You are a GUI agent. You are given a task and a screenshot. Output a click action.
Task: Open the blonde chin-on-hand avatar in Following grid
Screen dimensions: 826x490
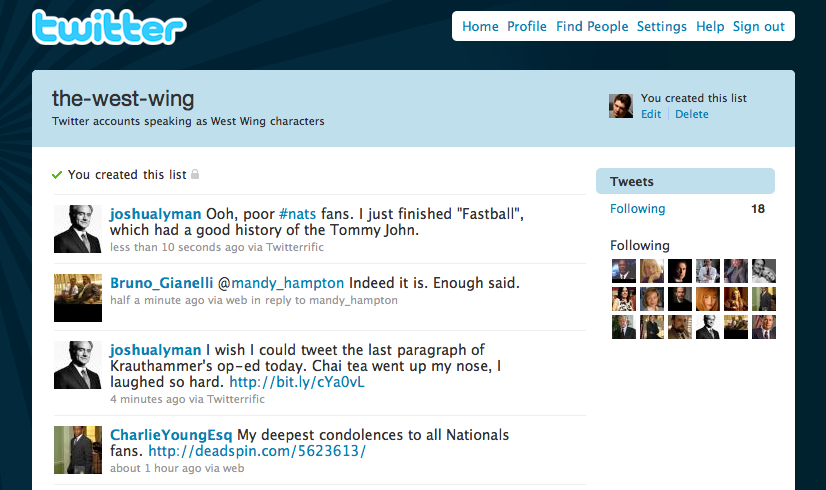pyautogui.click(x=652, y=271)
